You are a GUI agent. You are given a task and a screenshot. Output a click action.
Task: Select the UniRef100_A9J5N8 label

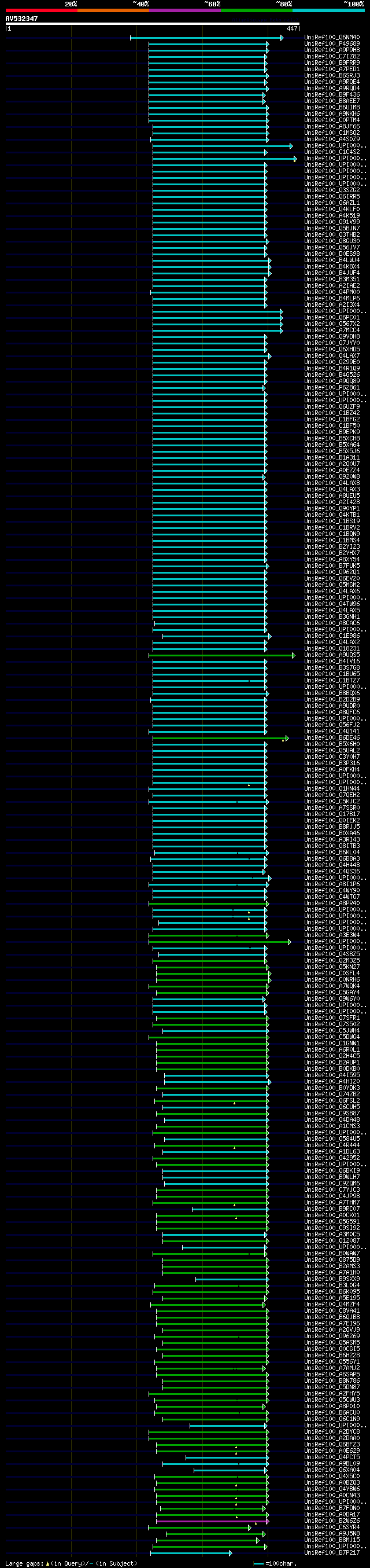coord(332,1534)
